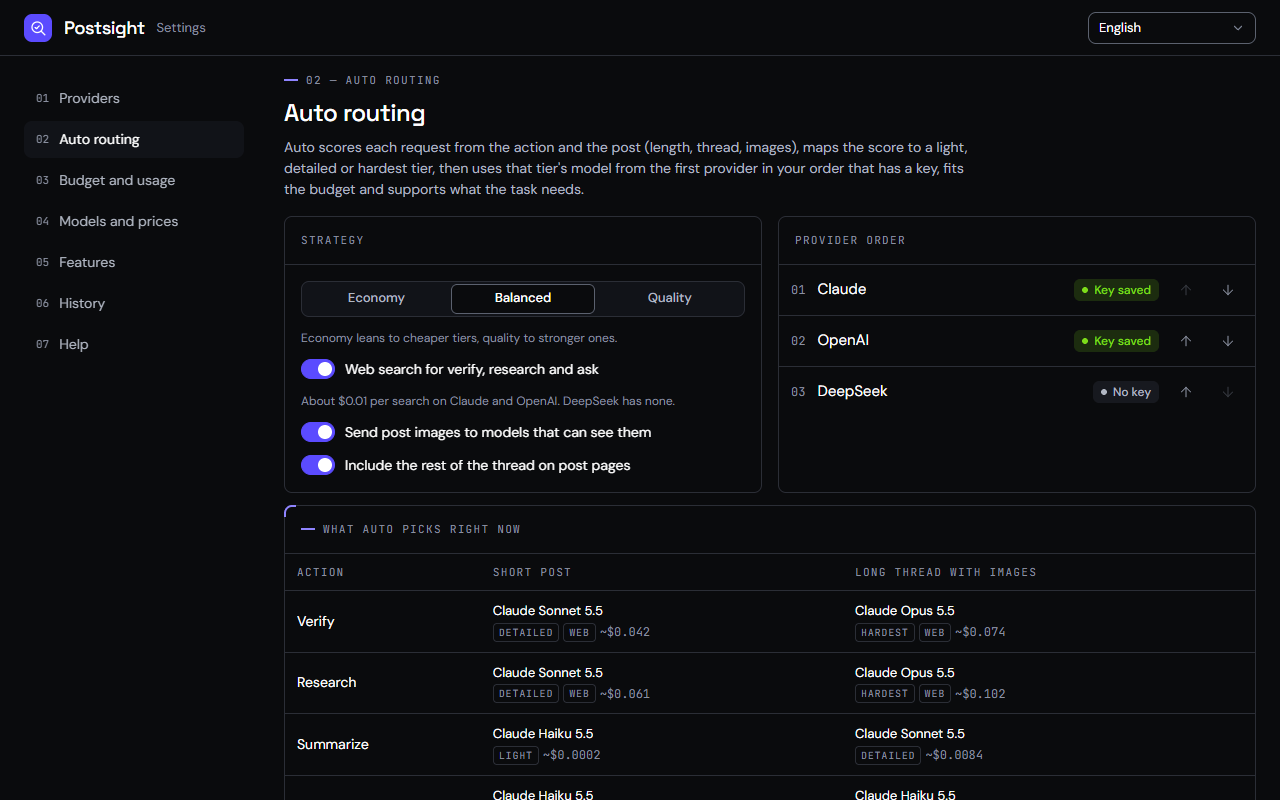Click the LIGHT tier tag in Summarize row
This screenshot has width=1280, height=800.
pos(516,755)
